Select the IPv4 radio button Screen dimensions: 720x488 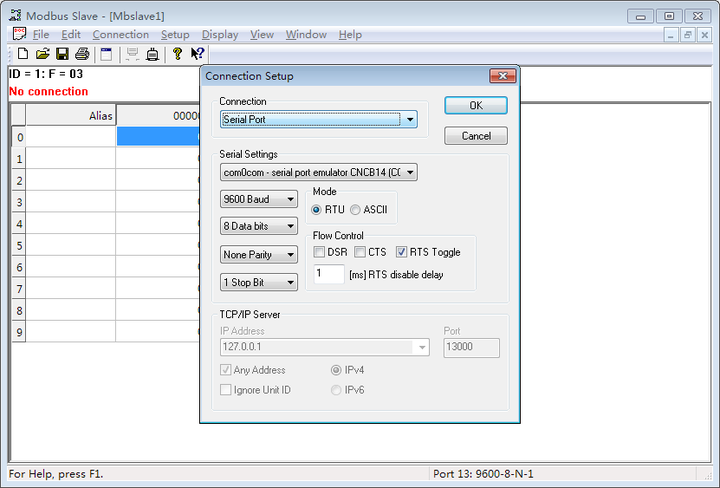pos(336,370)
